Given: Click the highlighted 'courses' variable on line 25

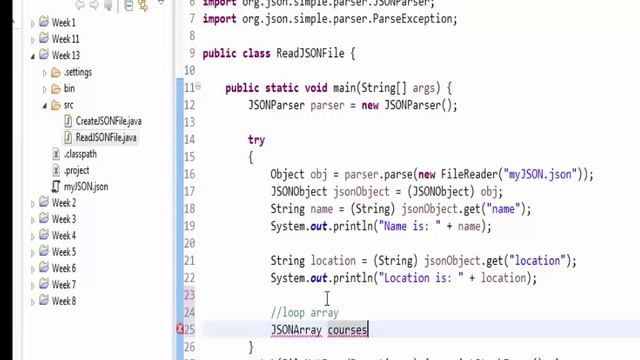Looking at the screenshot, I should [347, 330].
